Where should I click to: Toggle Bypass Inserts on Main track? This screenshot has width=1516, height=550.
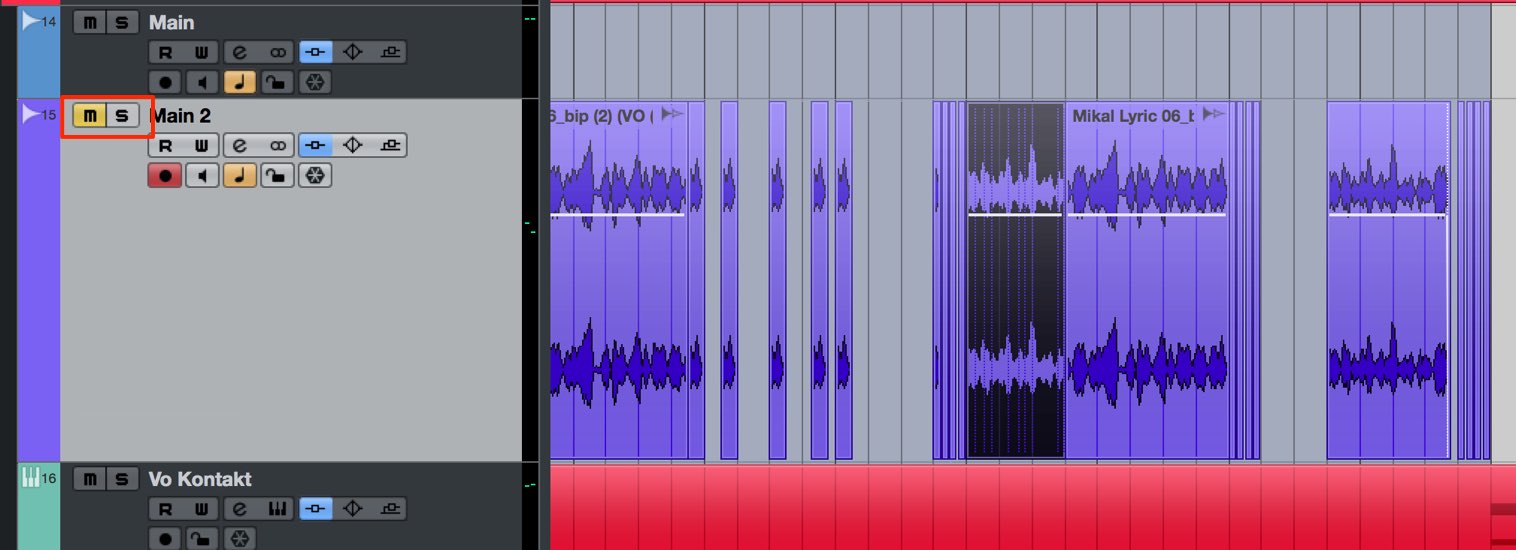coord(316,53)
